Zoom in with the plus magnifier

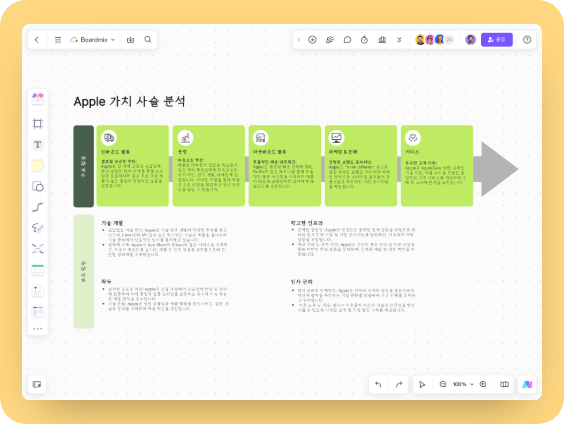click(x=483, y=384)
